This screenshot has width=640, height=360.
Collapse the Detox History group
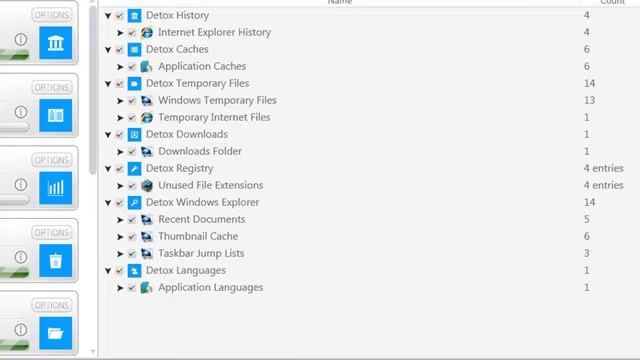[x=108, y=16]
